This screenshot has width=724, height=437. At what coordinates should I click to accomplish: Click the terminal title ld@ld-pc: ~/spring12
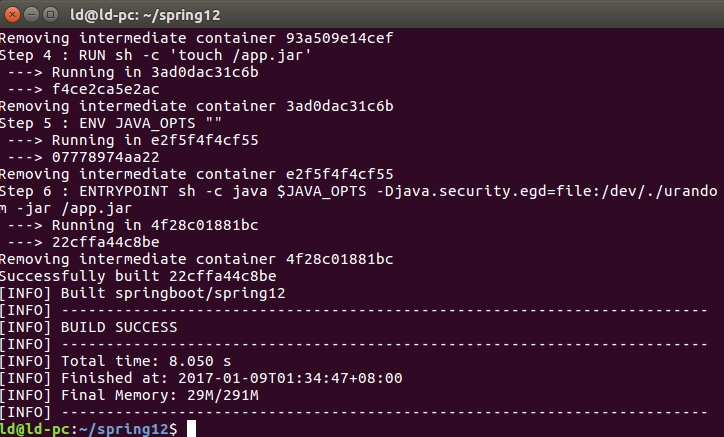pyautogui.click(x=145, y=15)
